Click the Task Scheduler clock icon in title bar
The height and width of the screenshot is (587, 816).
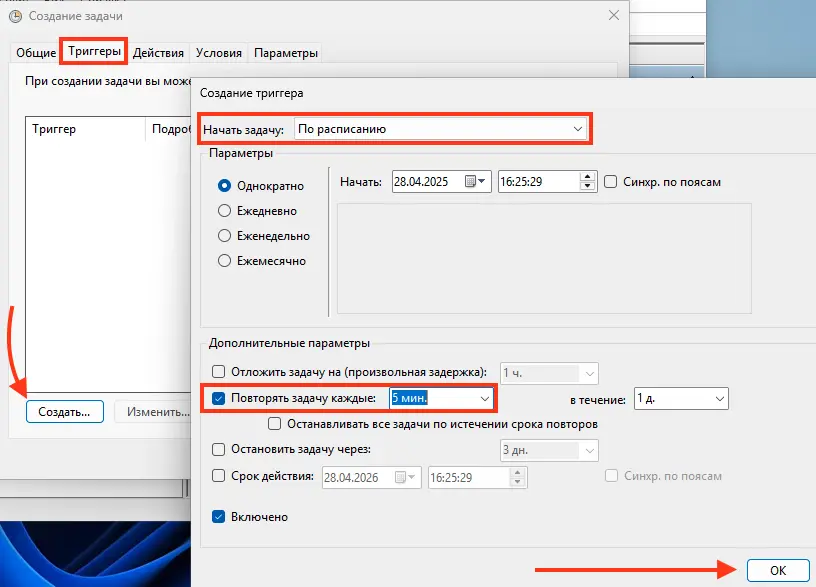(16, 16)
